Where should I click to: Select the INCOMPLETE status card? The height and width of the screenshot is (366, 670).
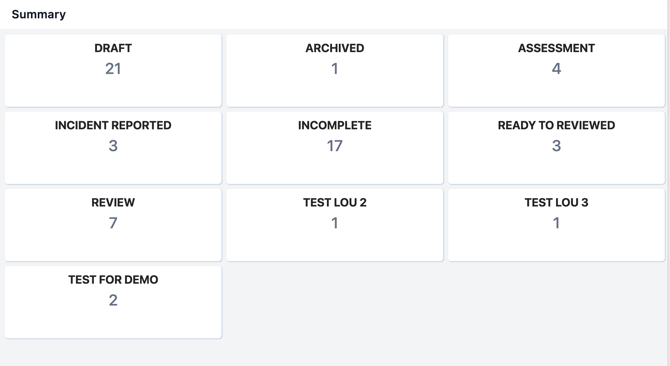pos(335,148)
